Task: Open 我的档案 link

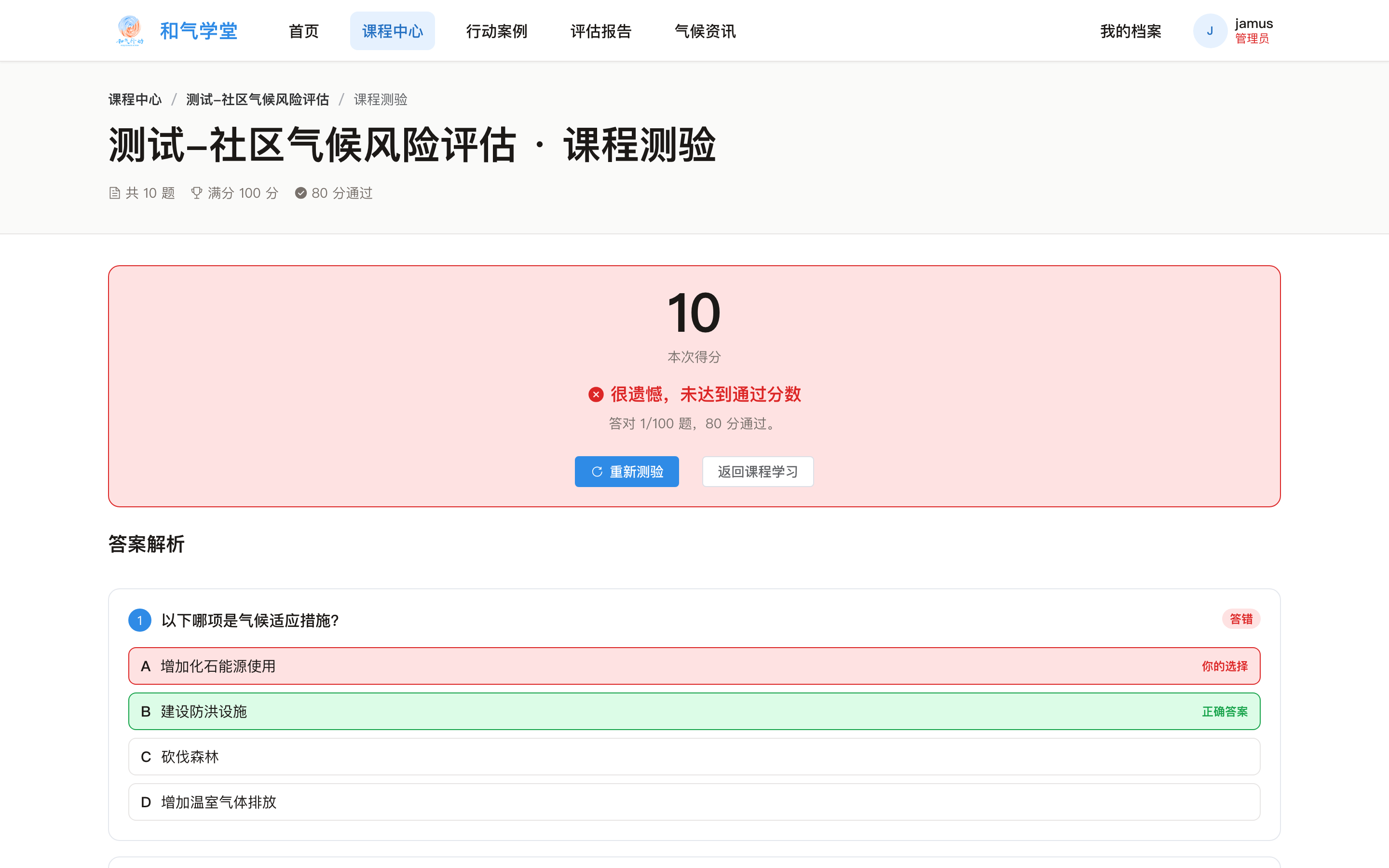Action: tap(1130, 31)
